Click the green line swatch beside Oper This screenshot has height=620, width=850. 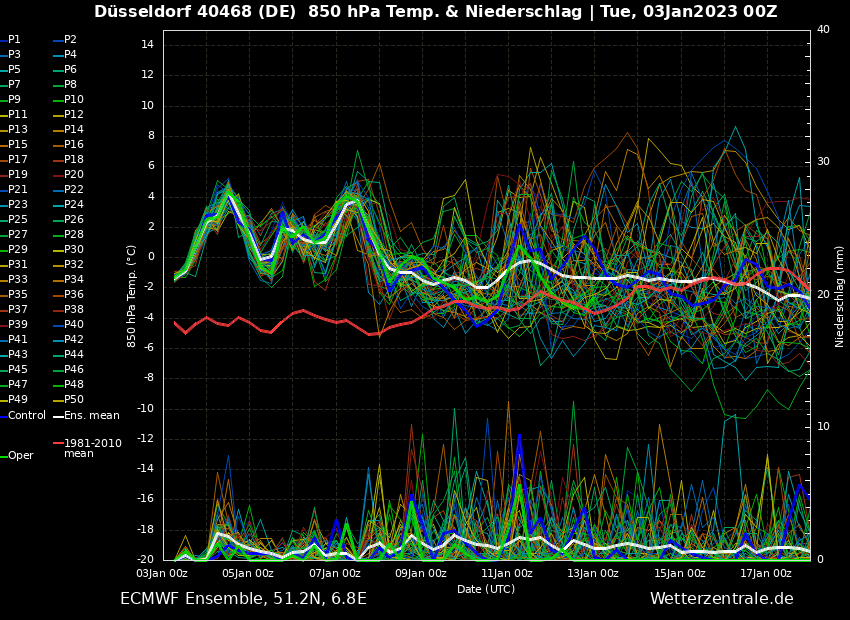pyautogui.click(x=4, y=456)
